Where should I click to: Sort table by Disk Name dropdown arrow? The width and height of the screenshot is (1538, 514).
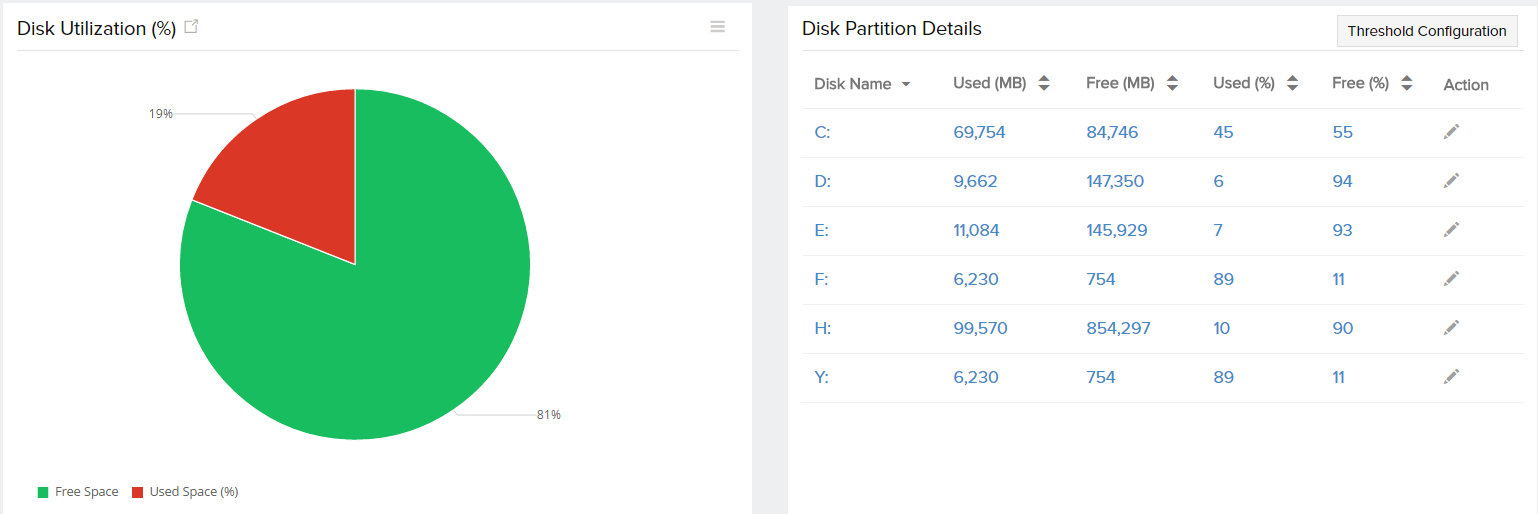[x=906, y=85]
